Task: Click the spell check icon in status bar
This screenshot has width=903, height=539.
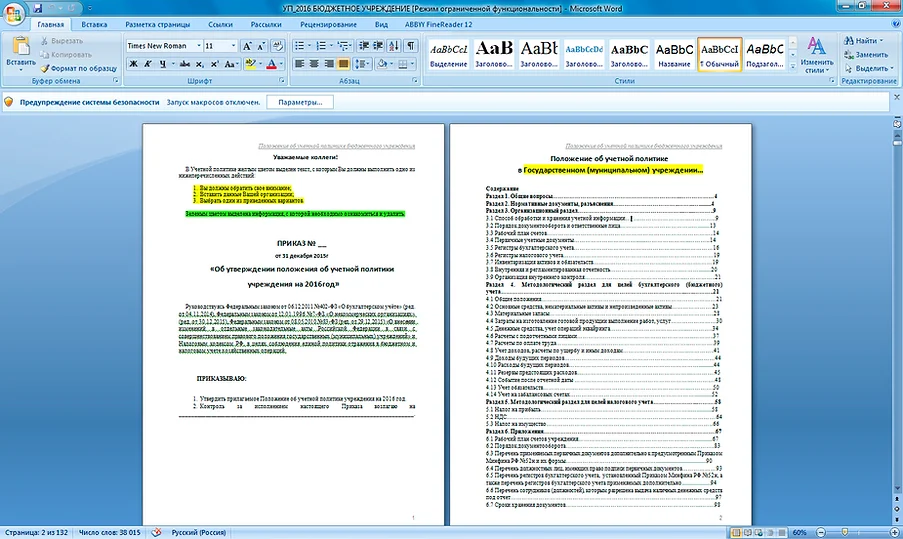Action: pyautogui.click(x=156, y=533)
